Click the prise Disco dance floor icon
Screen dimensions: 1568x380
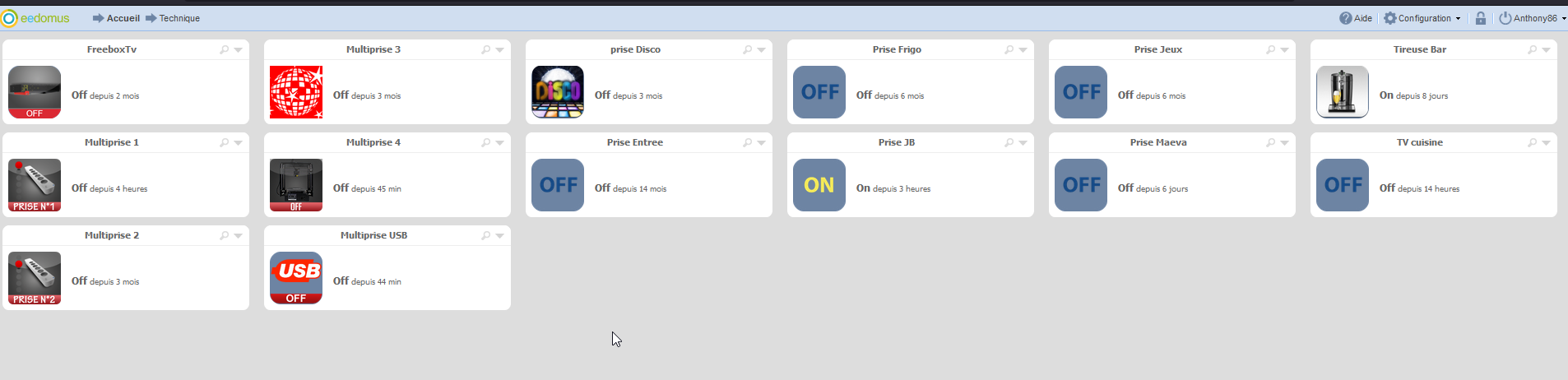click(x=558, y=92)
